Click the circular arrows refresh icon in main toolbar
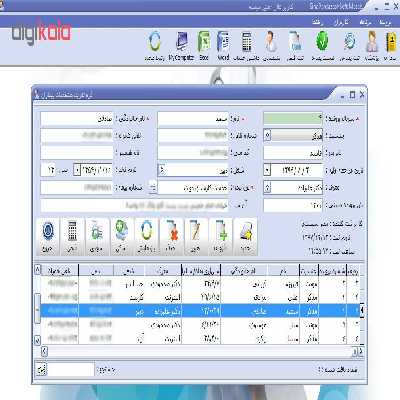The width and height of the screenshot is (400, 400). click(154, 42)
